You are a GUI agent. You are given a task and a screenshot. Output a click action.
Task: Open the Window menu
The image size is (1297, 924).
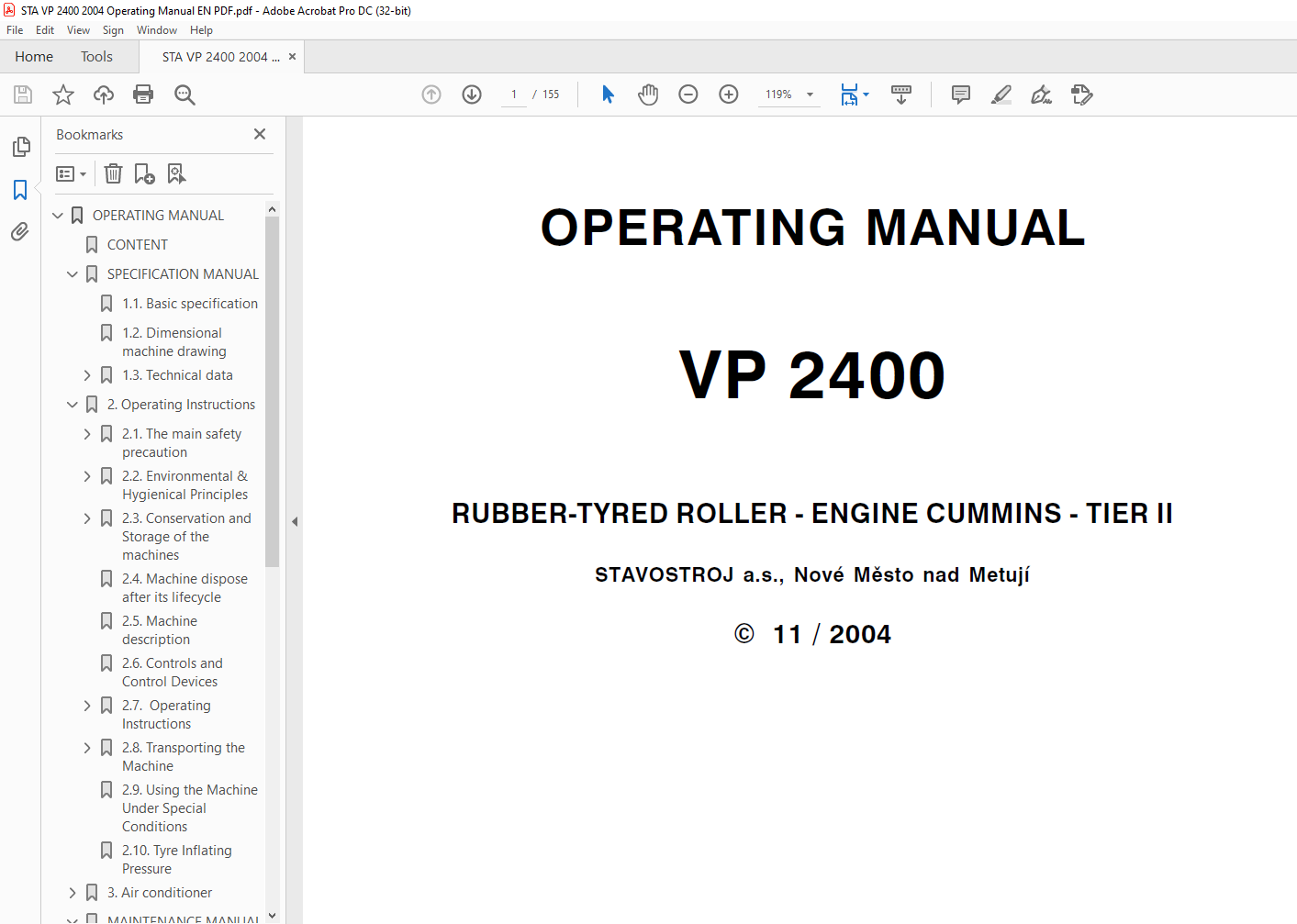pyautogui.click(x=157, y=30)
